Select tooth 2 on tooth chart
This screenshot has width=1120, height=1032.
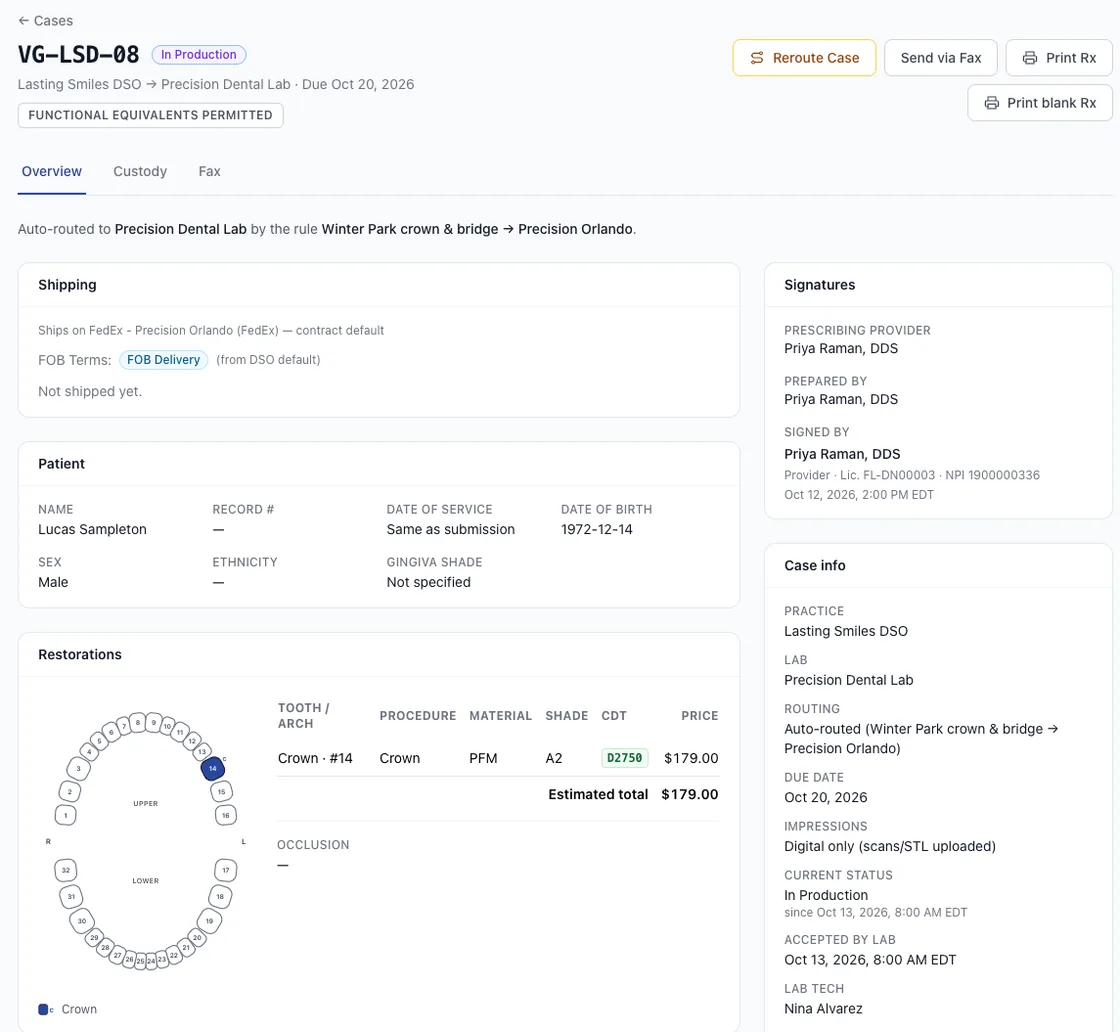click(69, 791)
